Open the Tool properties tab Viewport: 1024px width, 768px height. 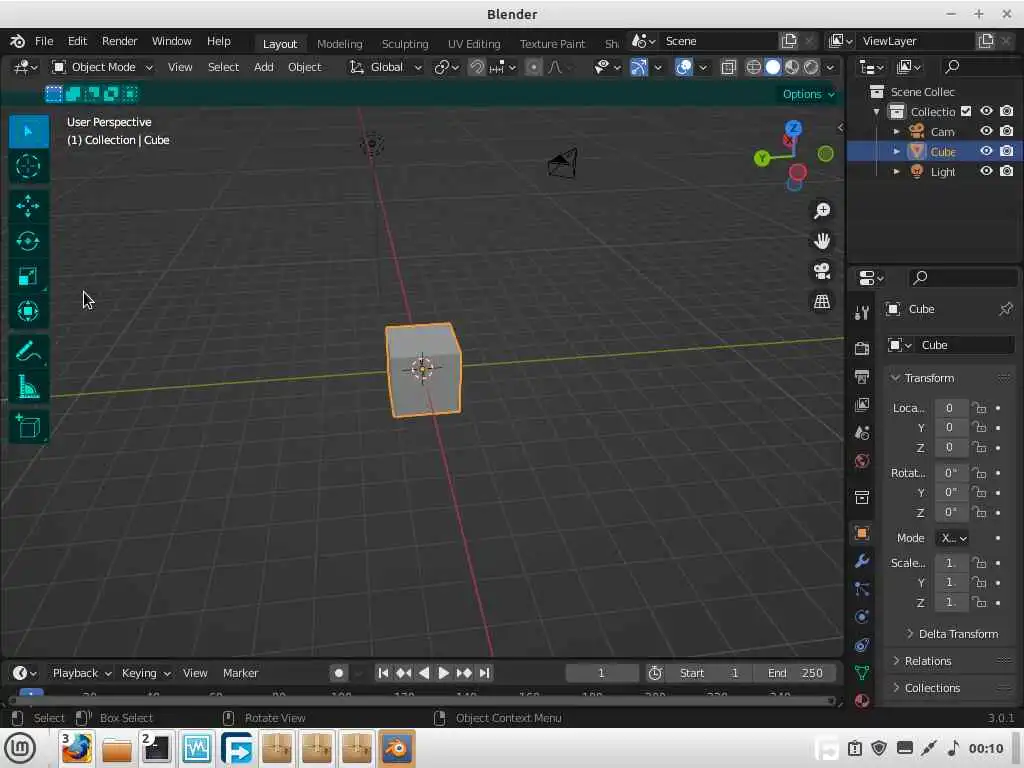coord(862,313)
